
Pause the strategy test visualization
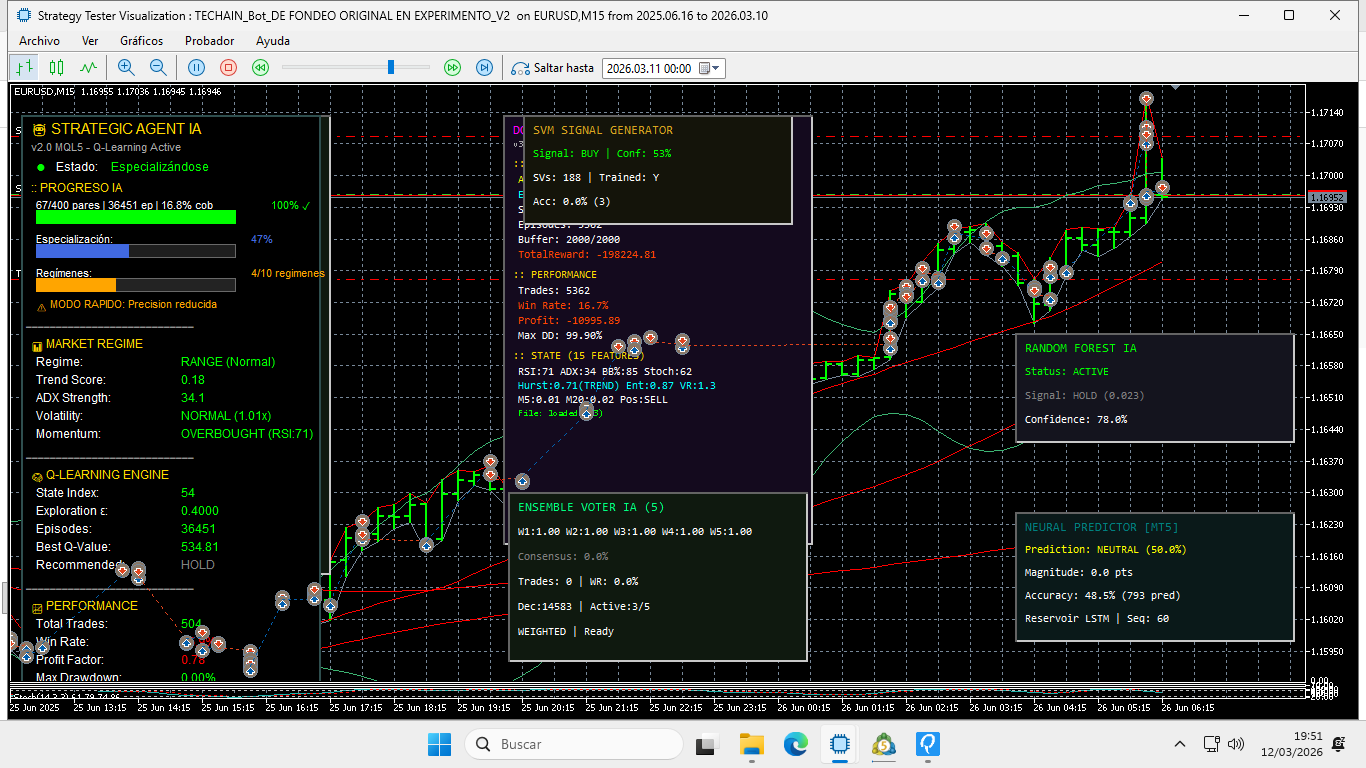197,67
